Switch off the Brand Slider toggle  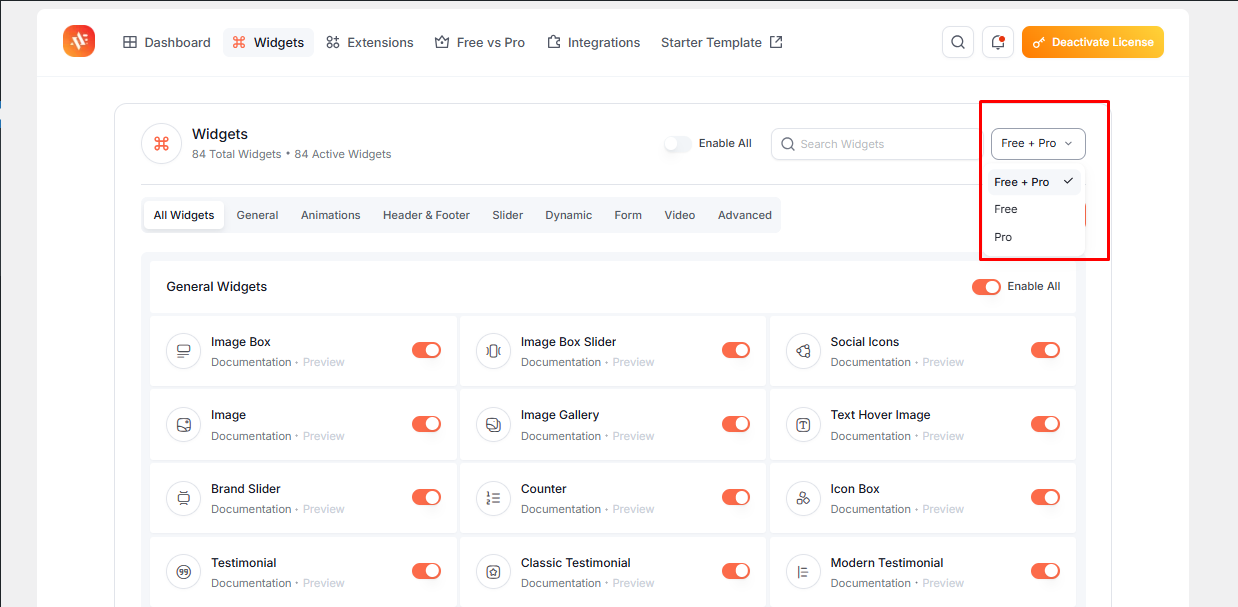tap(426, 497)
